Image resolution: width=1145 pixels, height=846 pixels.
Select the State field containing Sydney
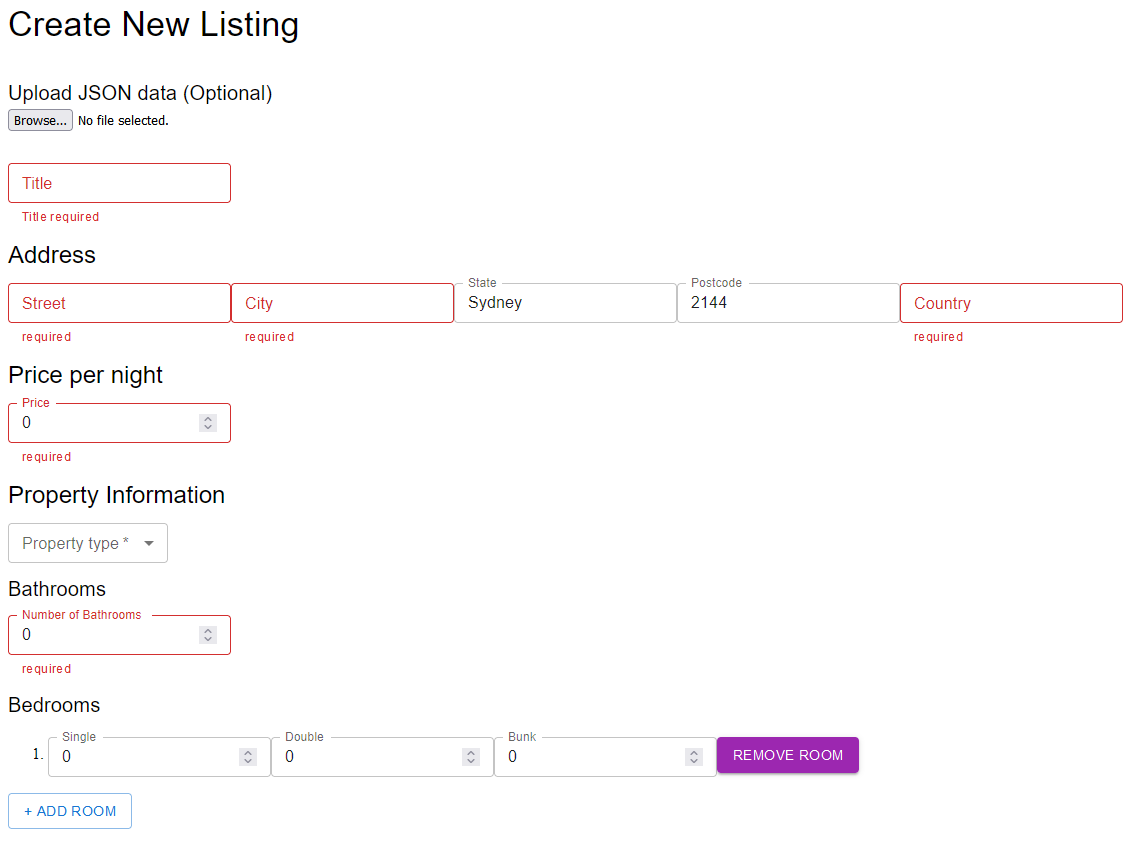pyautogui.click(x=565, y=303)
